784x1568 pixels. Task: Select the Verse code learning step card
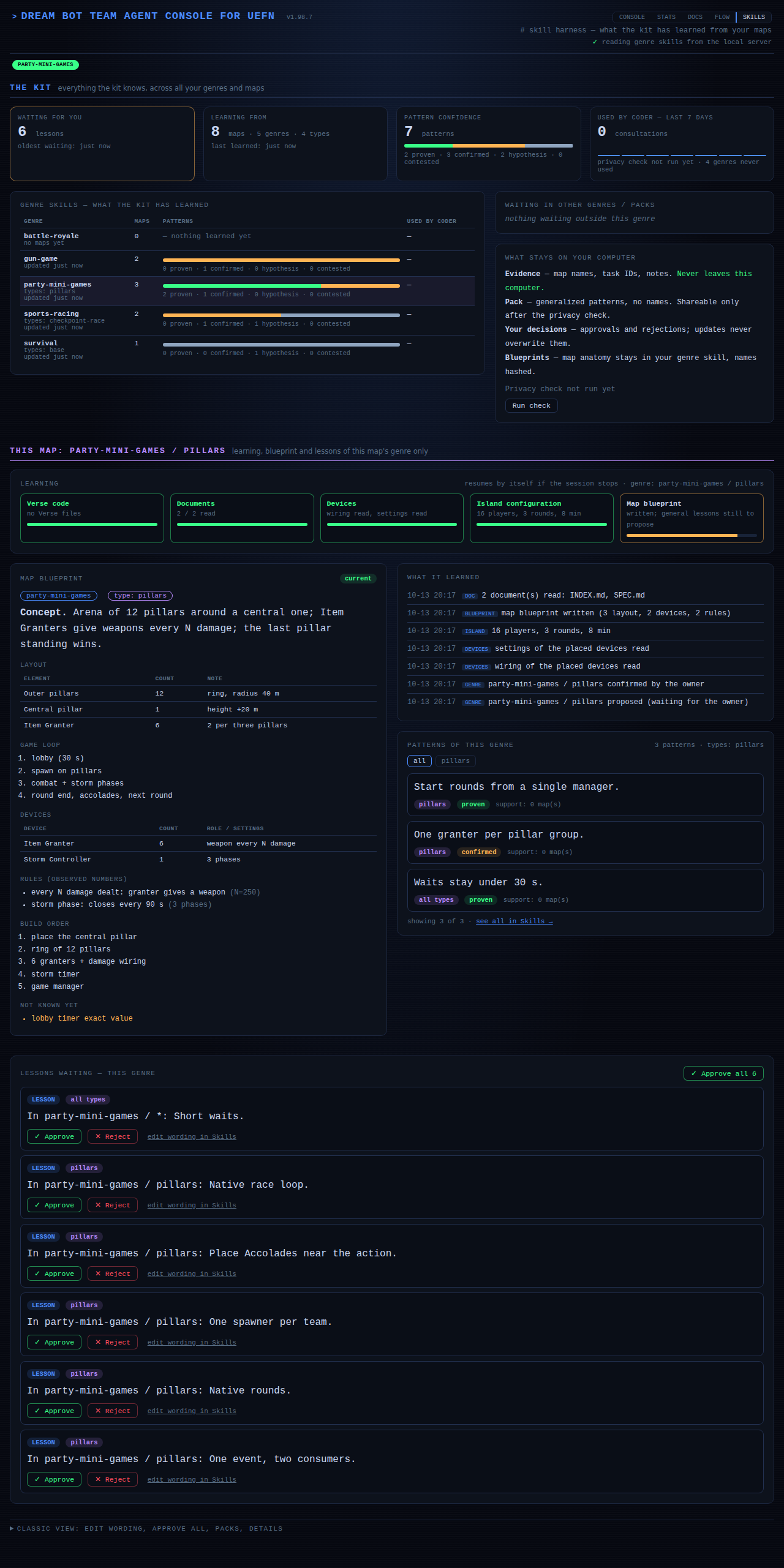click(x=92, y=519)
